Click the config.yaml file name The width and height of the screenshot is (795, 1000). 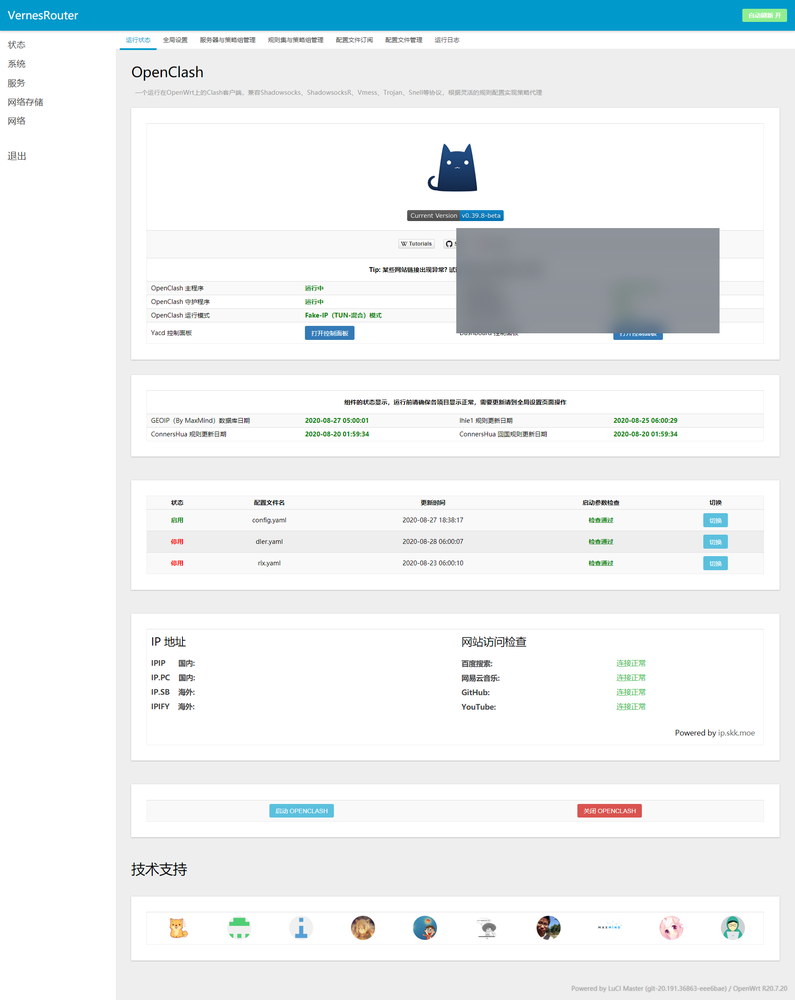click(269, 520)
